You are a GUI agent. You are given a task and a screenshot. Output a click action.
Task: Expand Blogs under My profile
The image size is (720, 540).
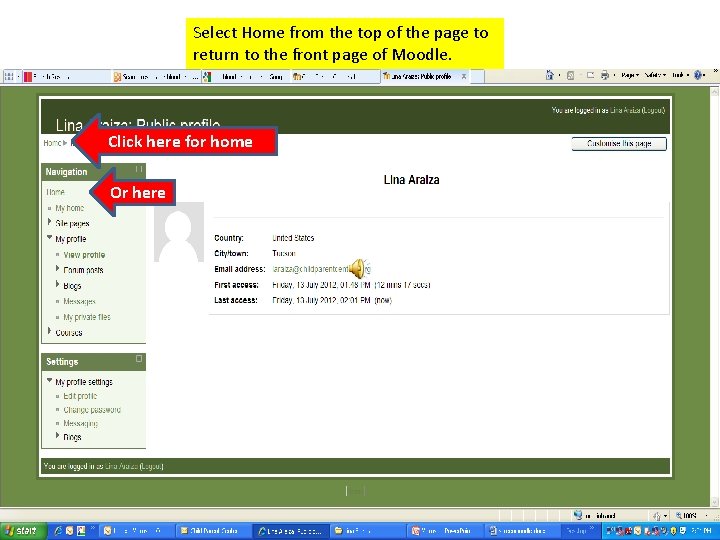point(57,284)
